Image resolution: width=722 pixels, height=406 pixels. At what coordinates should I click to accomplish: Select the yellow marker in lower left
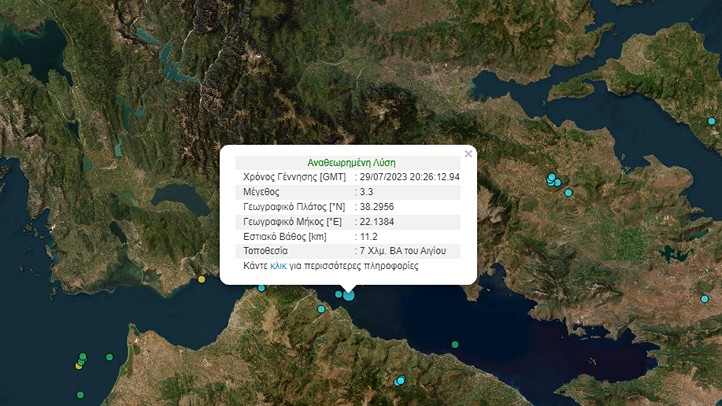[79, 366]
